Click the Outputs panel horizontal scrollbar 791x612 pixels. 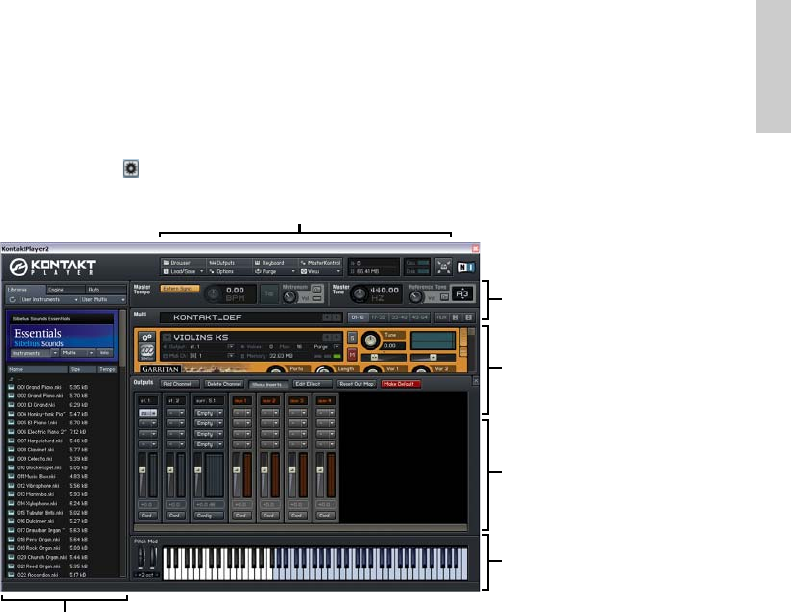click(x=301, y=528)
